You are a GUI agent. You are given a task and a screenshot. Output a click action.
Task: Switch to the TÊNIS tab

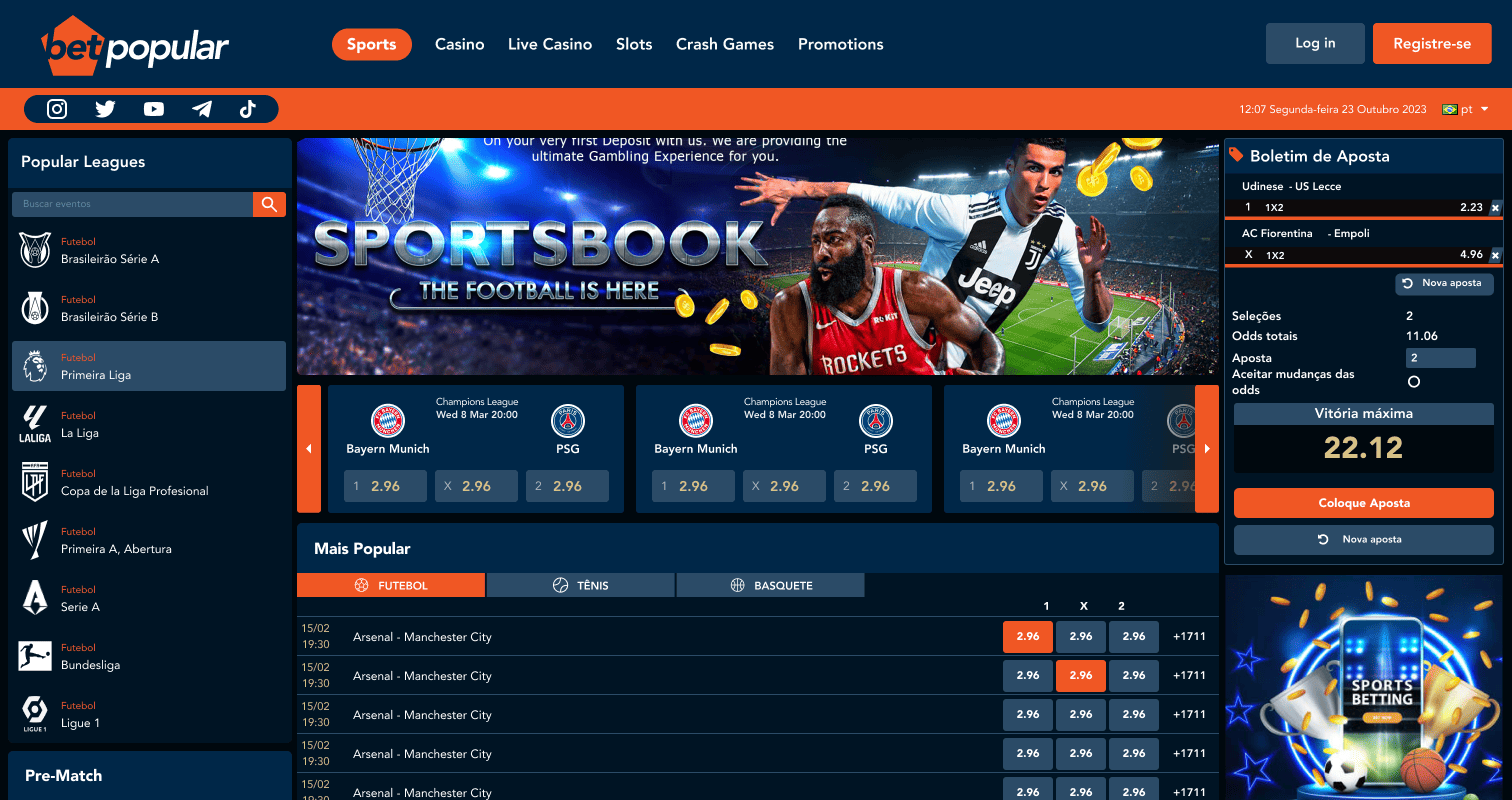[x=580, y=585]
